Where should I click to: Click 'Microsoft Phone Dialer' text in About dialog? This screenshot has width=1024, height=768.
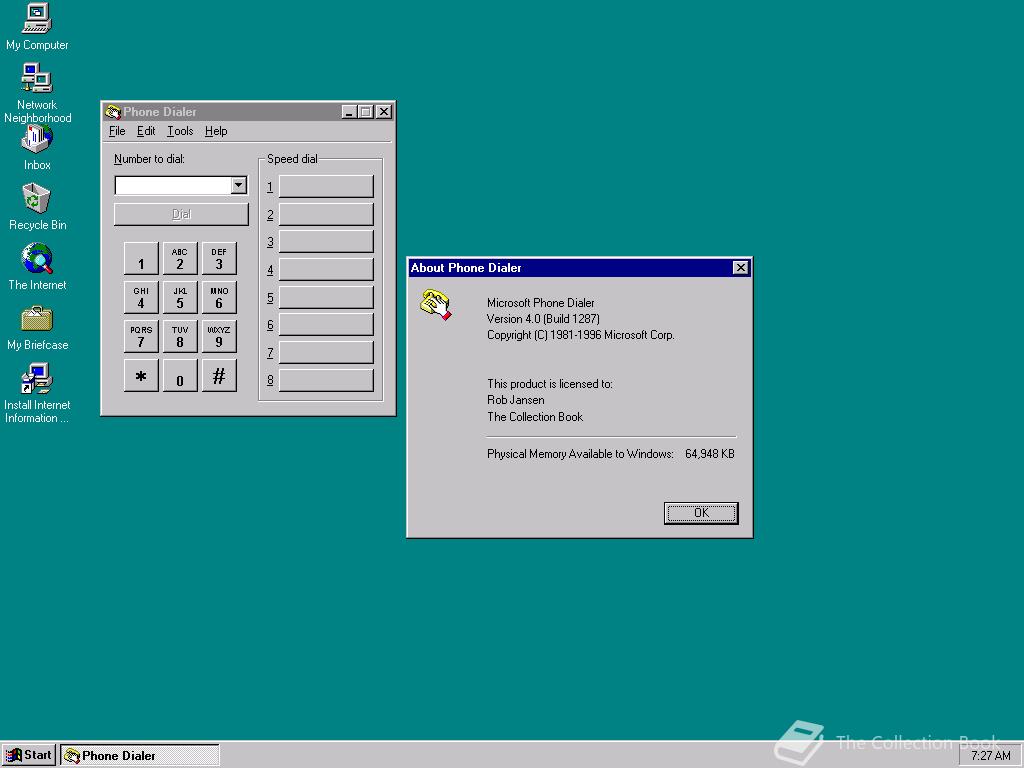541,303
